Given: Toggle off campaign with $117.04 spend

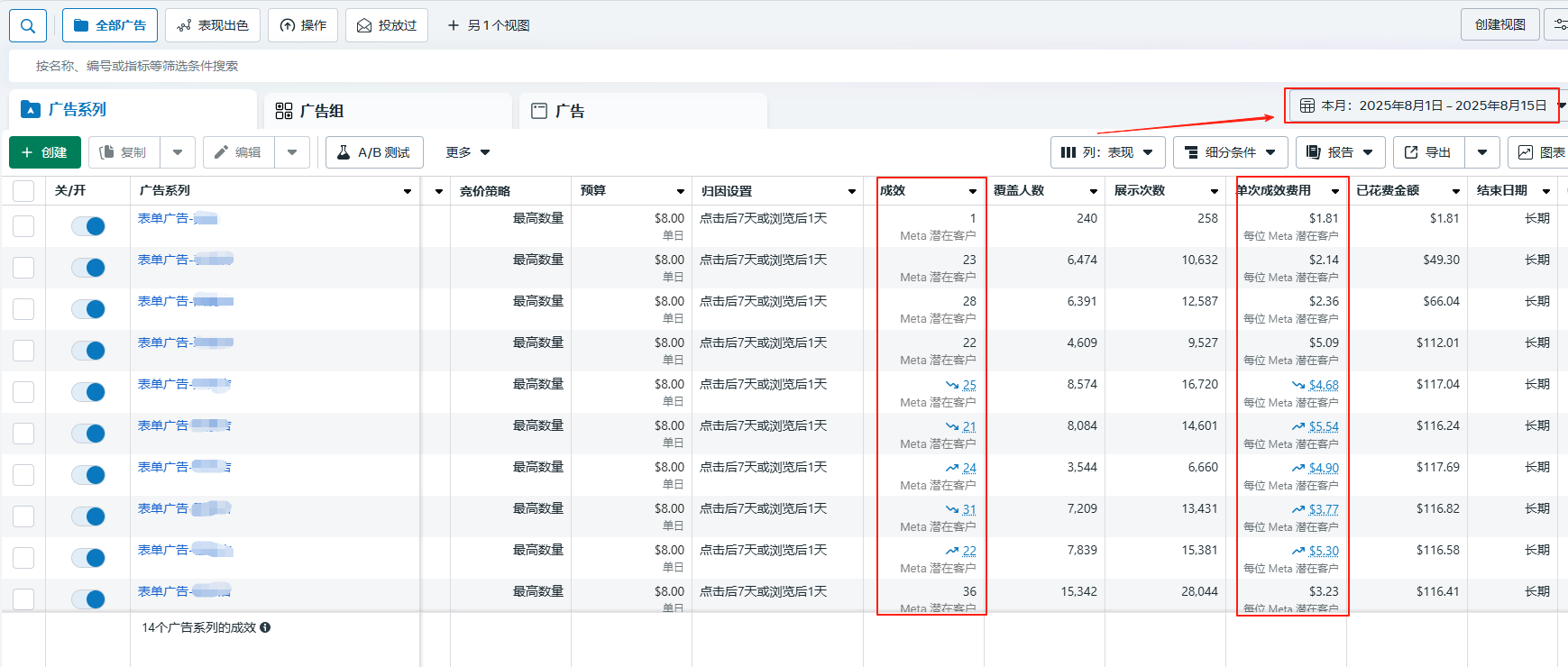Looking at the screenshot, I should (88, 392).
